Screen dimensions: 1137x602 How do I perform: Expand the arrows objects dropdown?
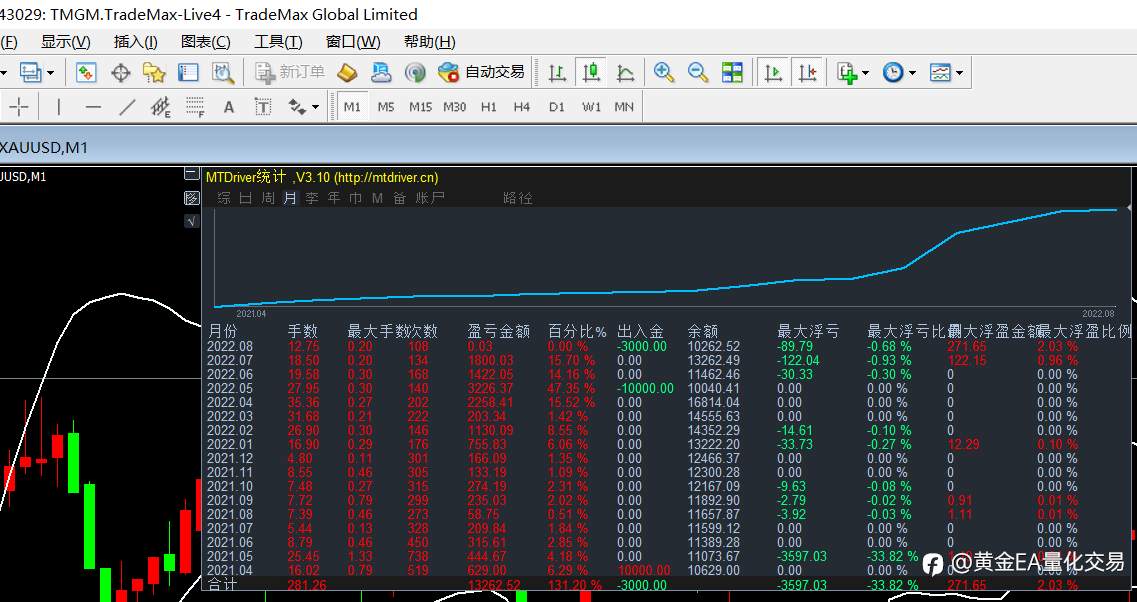(x=315, y=107)
